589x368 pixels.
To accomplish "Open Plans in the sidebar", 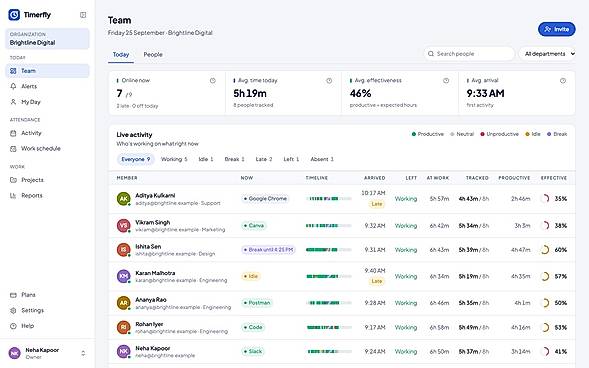I will (47, 295).
